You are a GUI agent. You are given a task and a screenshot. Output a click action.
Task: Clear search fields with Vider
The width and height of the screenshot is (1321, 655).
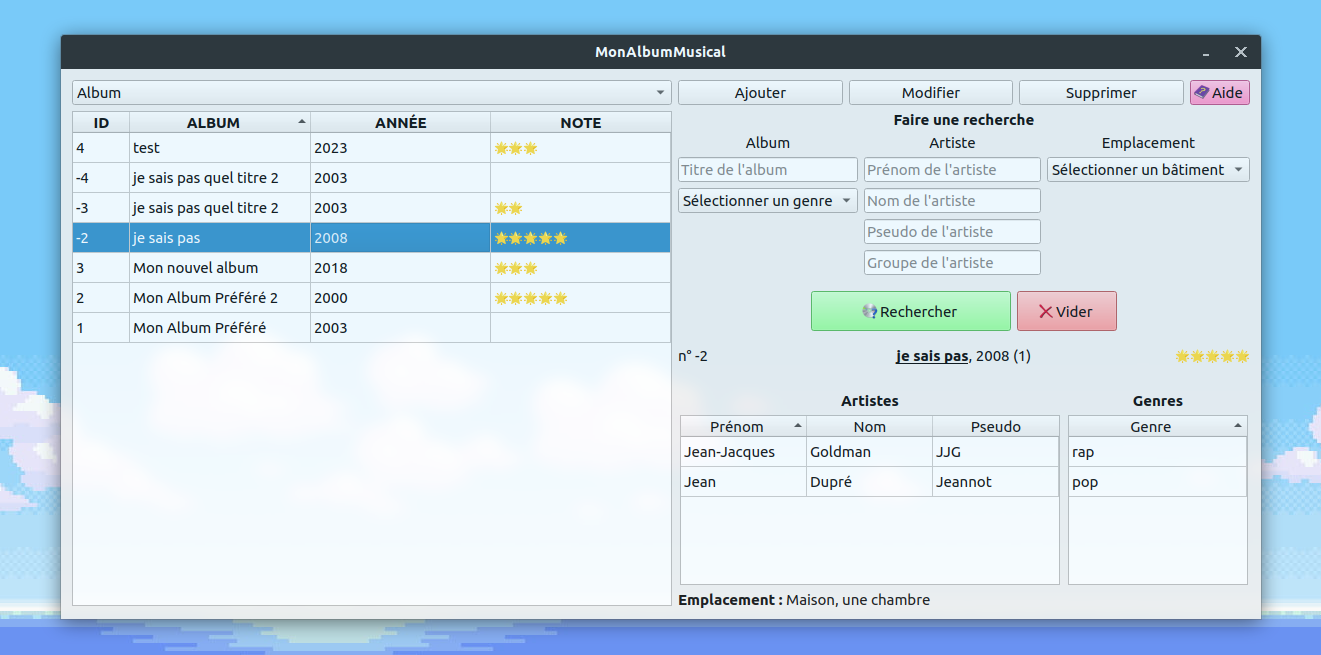1066,311
